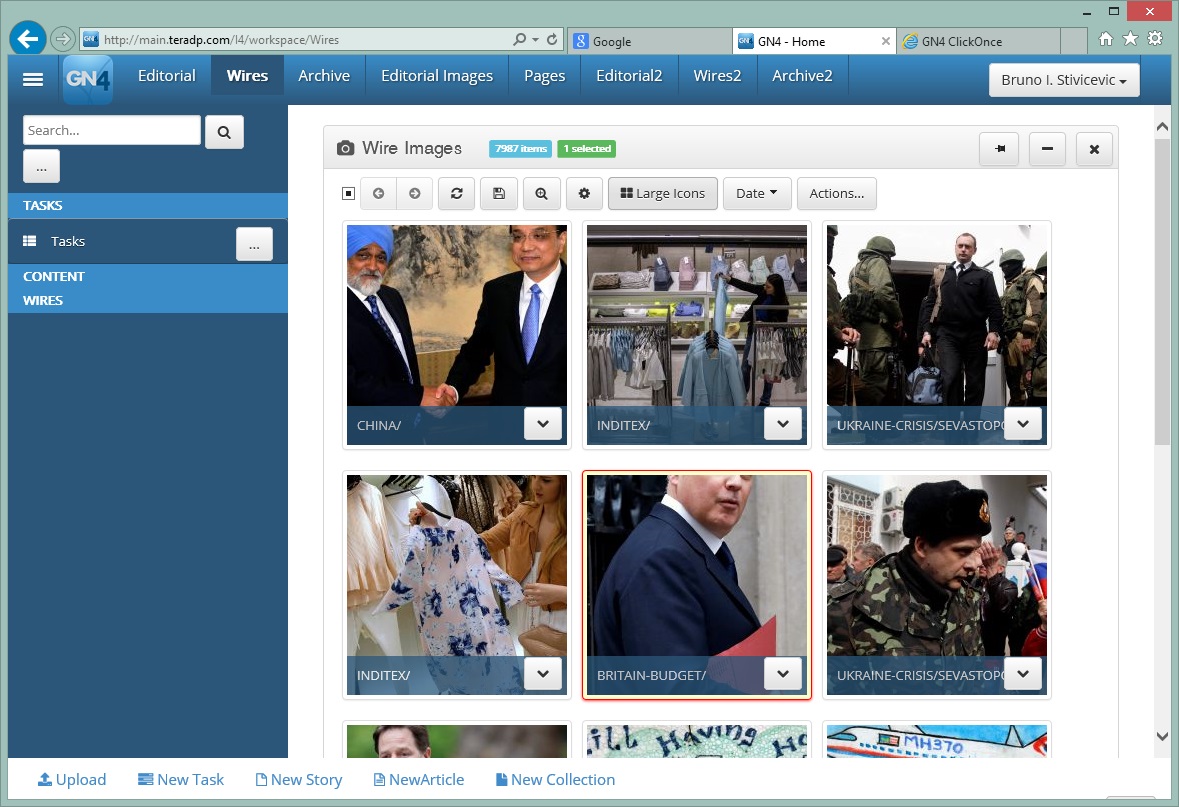Open the Bruno I. Stivicevic user menu
Image resolution: width=1179 pixels, height=807 pixels.
(x=1064, y=80)
